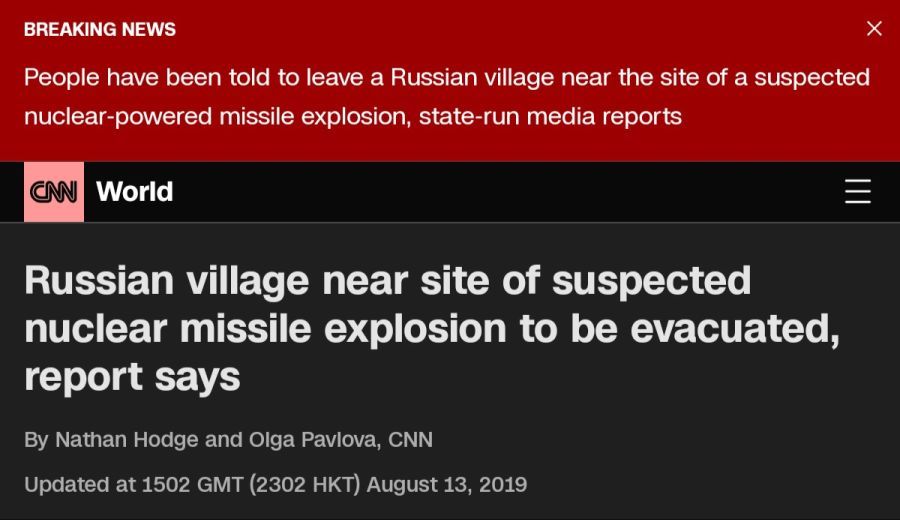Click the 2302 HKT time in parentheses
900x520 pixels.
(x=305, y=484)
